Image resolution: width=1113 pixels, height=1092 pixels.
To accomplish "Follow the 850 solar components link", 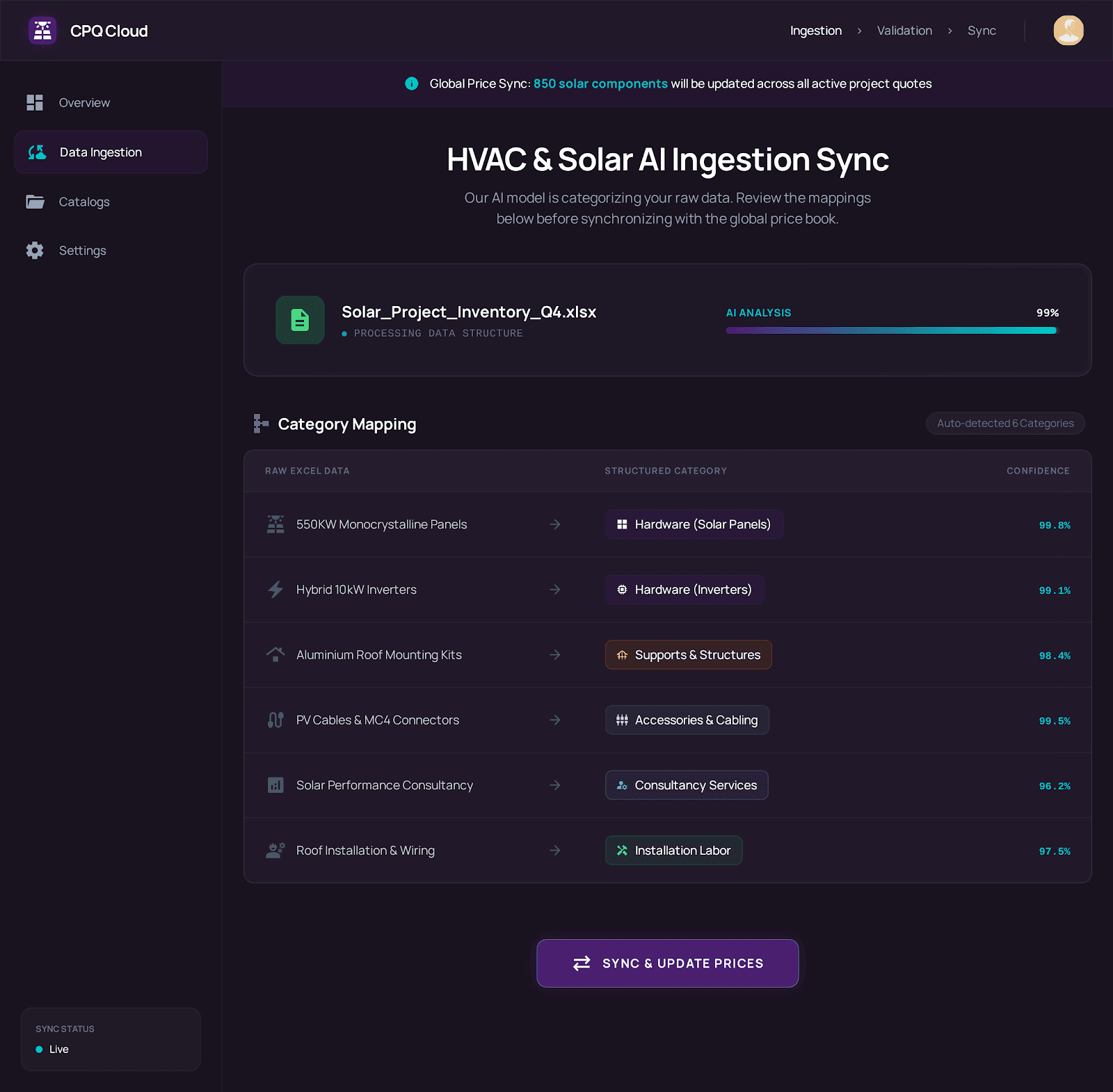I will point(600,83).
